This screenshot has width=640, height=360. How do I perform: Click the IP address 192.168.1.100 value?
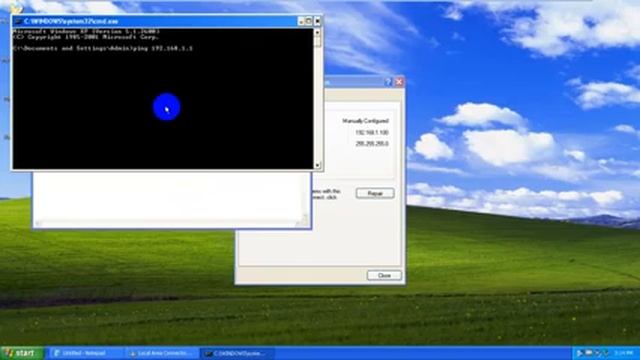click(371, 133)
